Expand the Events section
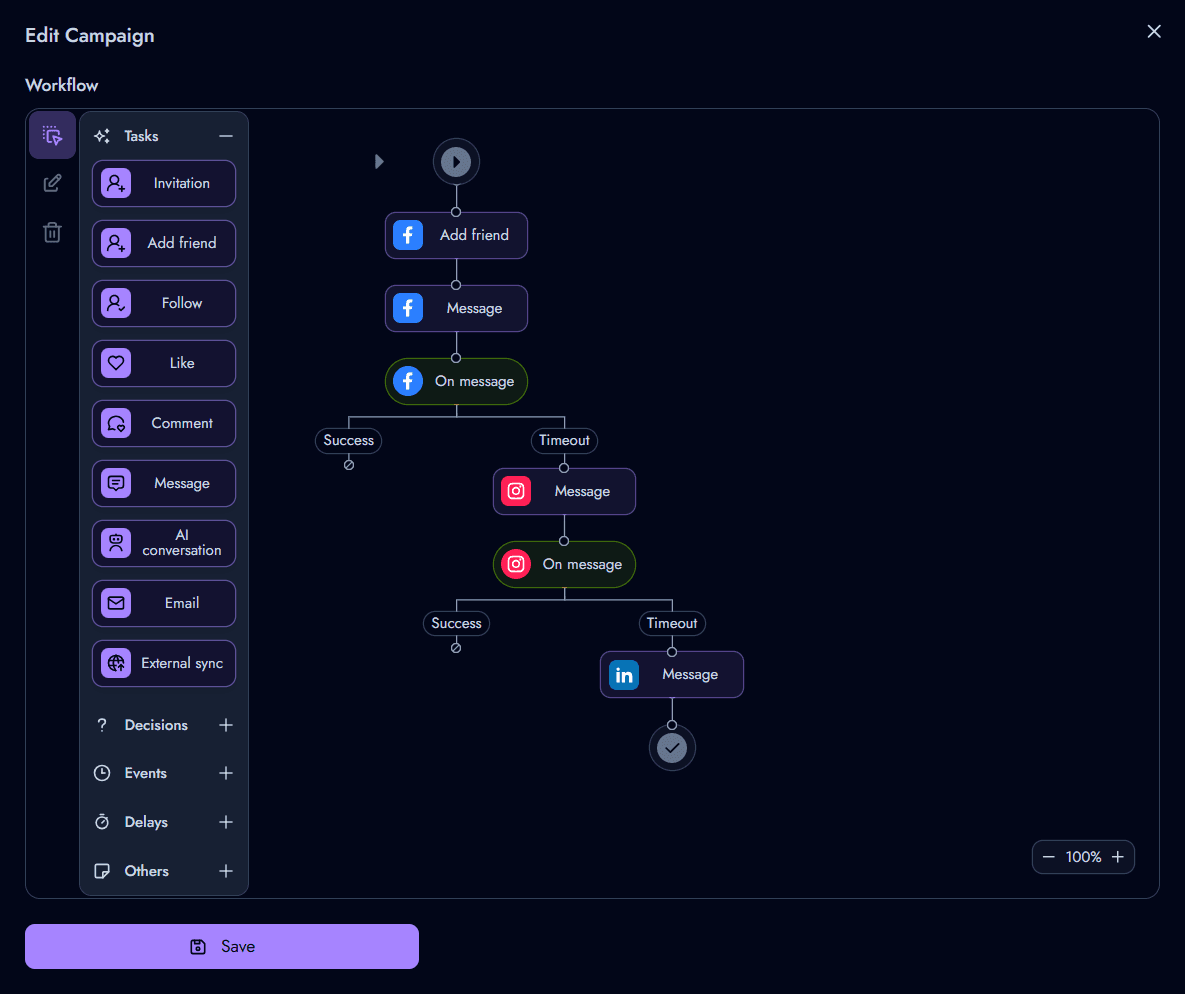The image size is (1185, 994). click(x=226, y=773)
